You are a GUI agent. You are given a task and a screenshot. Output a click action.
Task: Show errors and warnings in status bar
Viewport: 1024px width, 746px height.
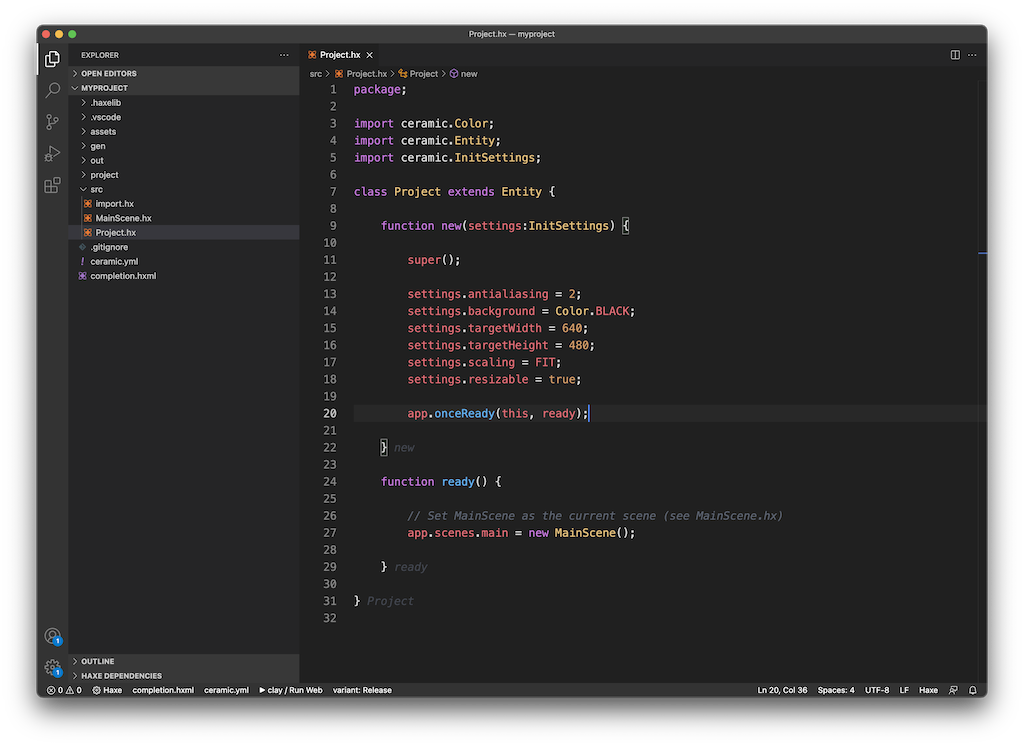[64, 690]
